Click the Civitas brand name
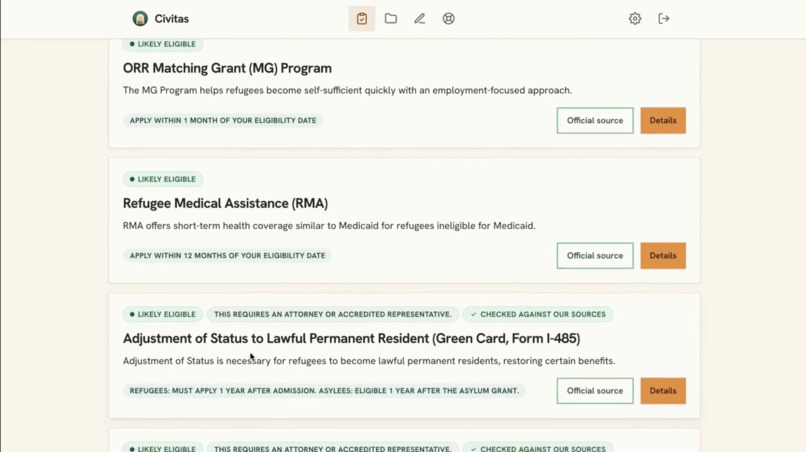 172,19
